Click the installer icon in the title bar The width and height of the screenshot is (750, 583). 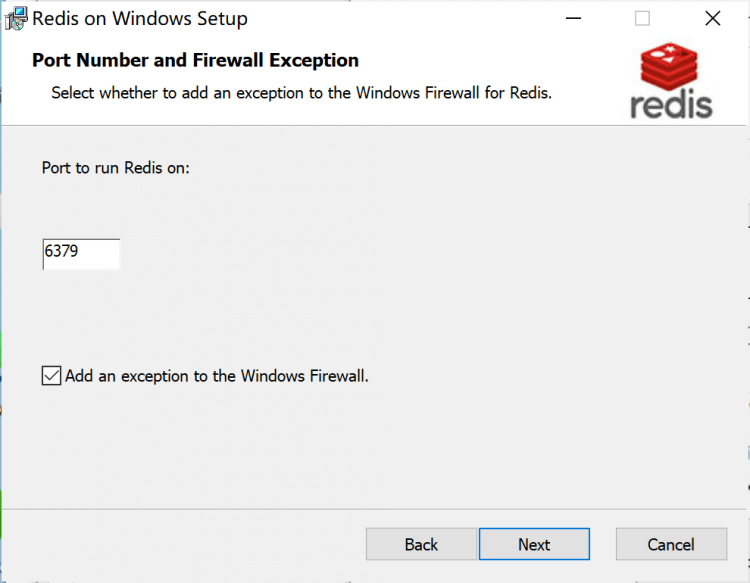pos(15,19)
